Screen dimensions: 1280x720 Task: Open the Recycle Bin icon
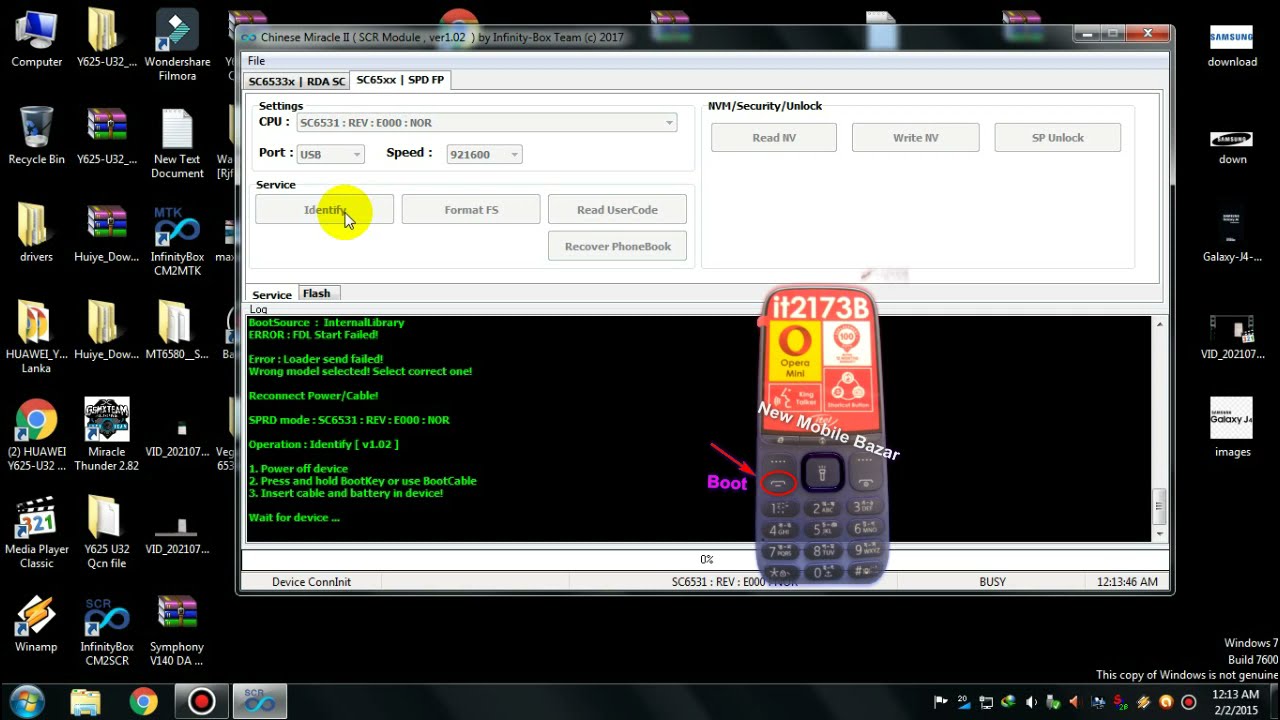point(36,136)
